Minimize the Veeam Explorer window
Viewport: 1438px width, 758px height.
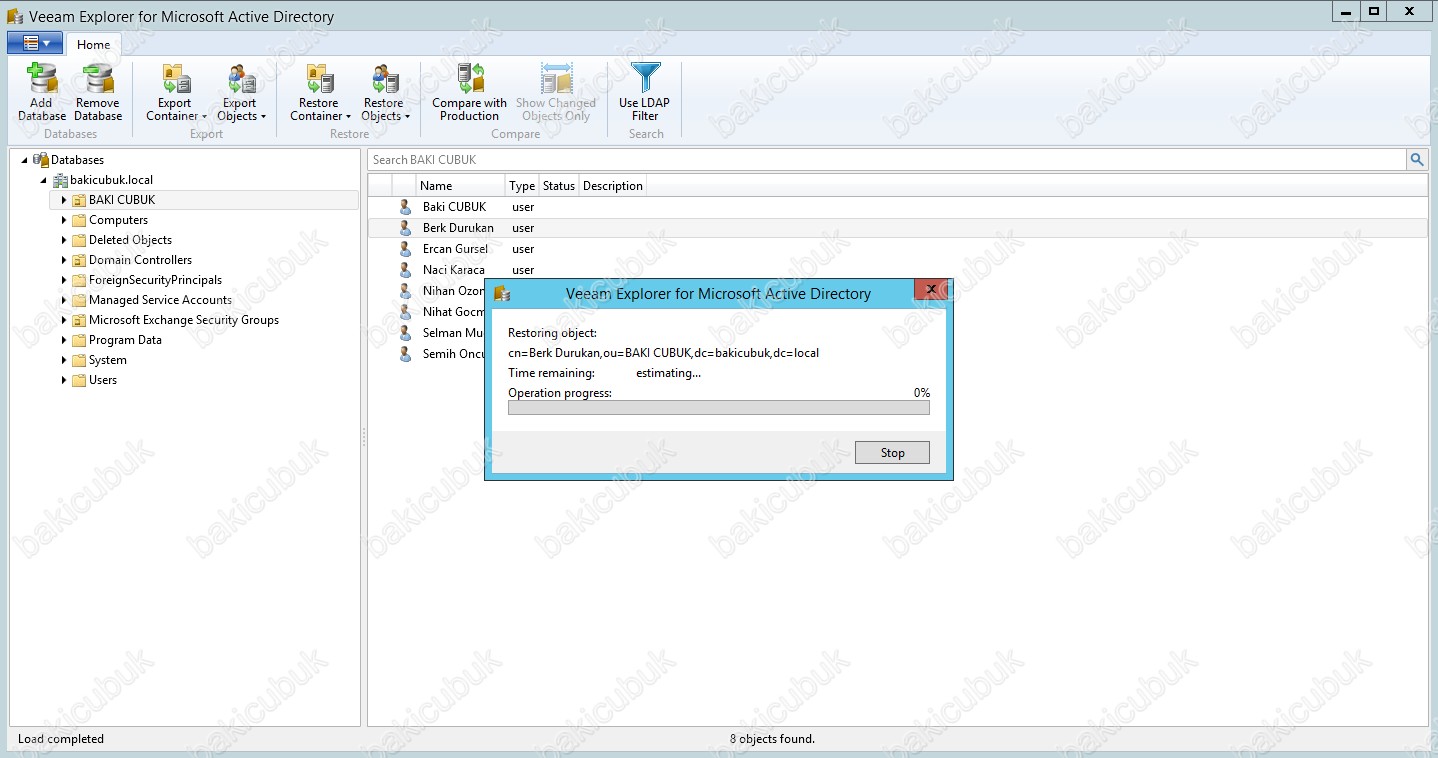[1346, 11]
